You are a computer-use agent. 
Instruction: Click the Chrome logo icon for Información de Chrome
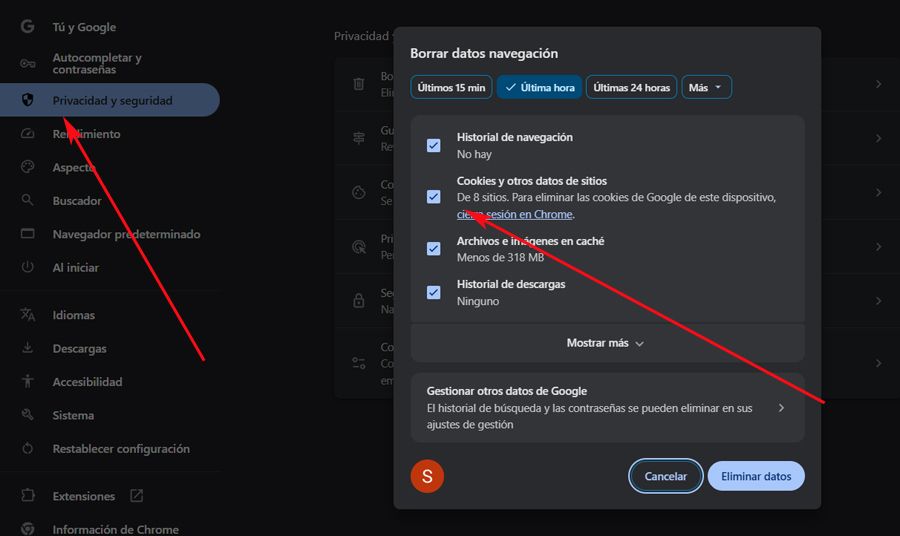point(27,529)
